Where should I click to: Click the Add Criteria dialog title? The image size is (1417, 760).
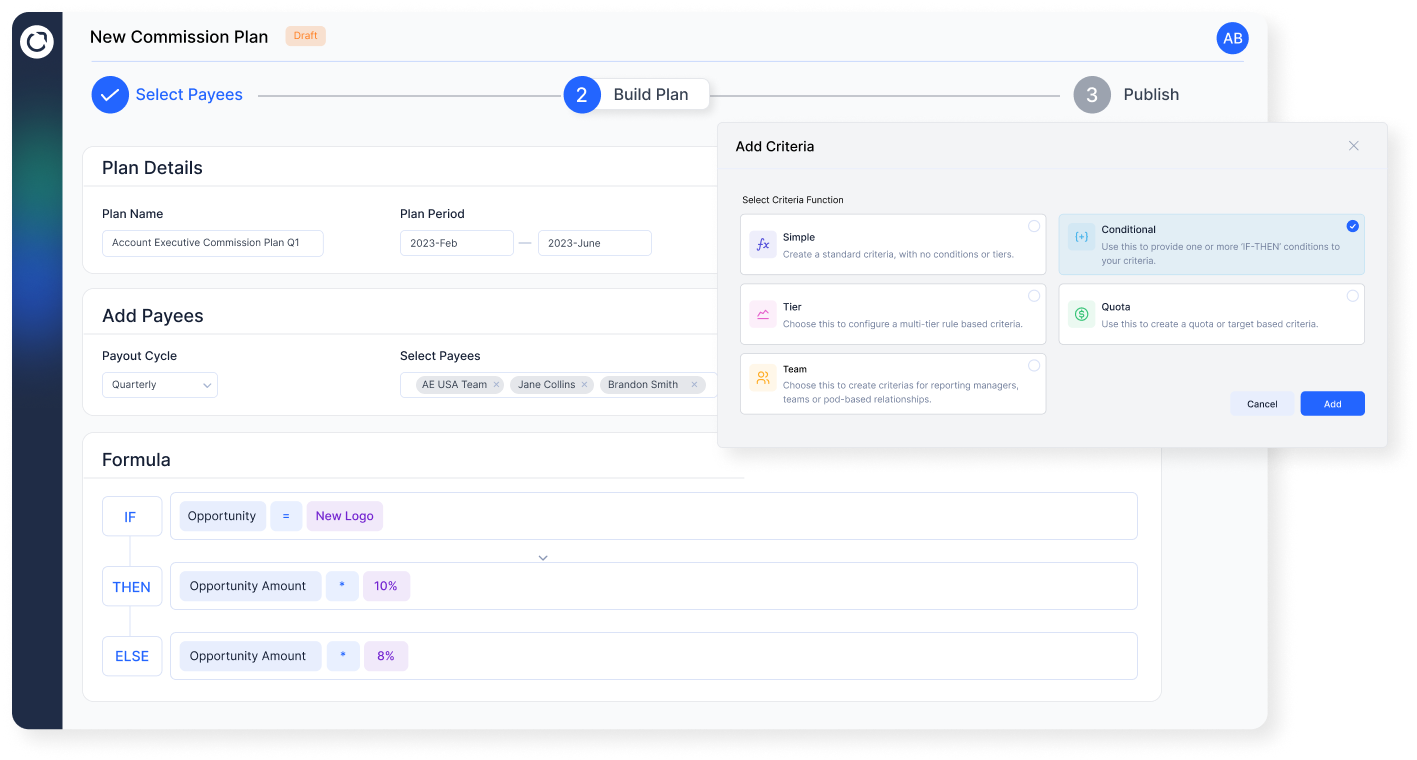pyautogui.click(x=775, y=146)
